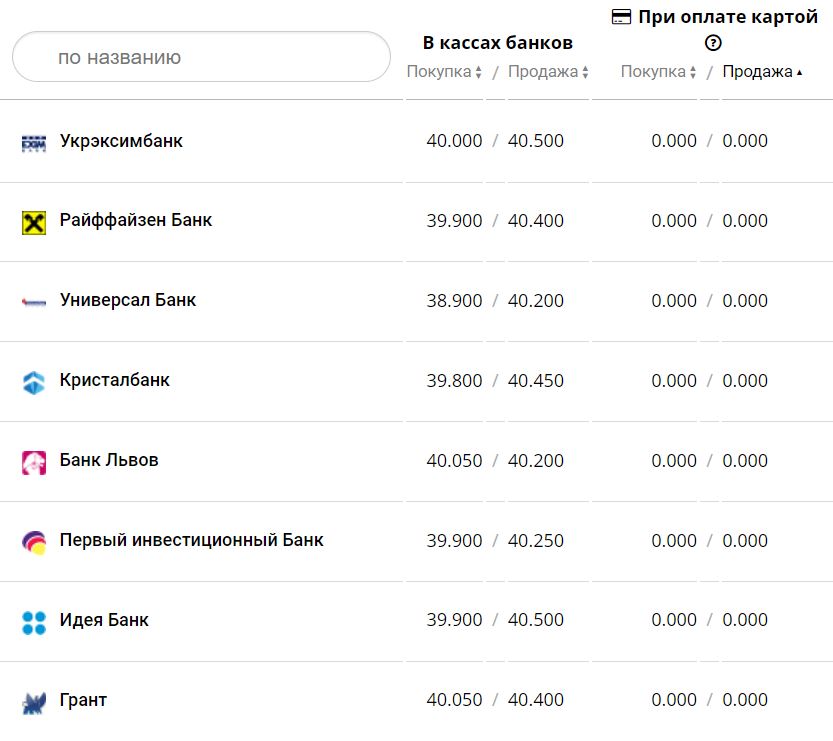Screen dimensions: 833x741
Task: Click the search by name field
Action: [201, 57]
